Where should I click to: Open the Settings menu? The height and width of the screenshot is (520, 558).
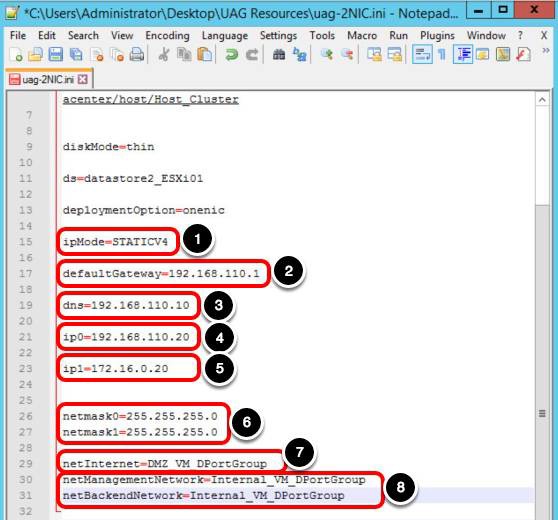pyautogui.click(x=278, y=36)
